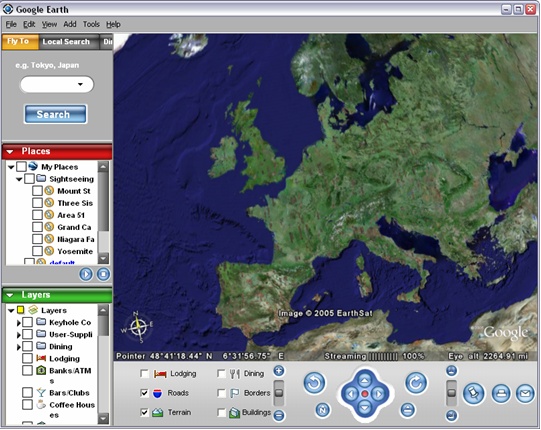The width and height of the screenshot is (541, 430).
Task: Pan down with the down arrow
Action: pyautogui.click(x=365, y=408)
